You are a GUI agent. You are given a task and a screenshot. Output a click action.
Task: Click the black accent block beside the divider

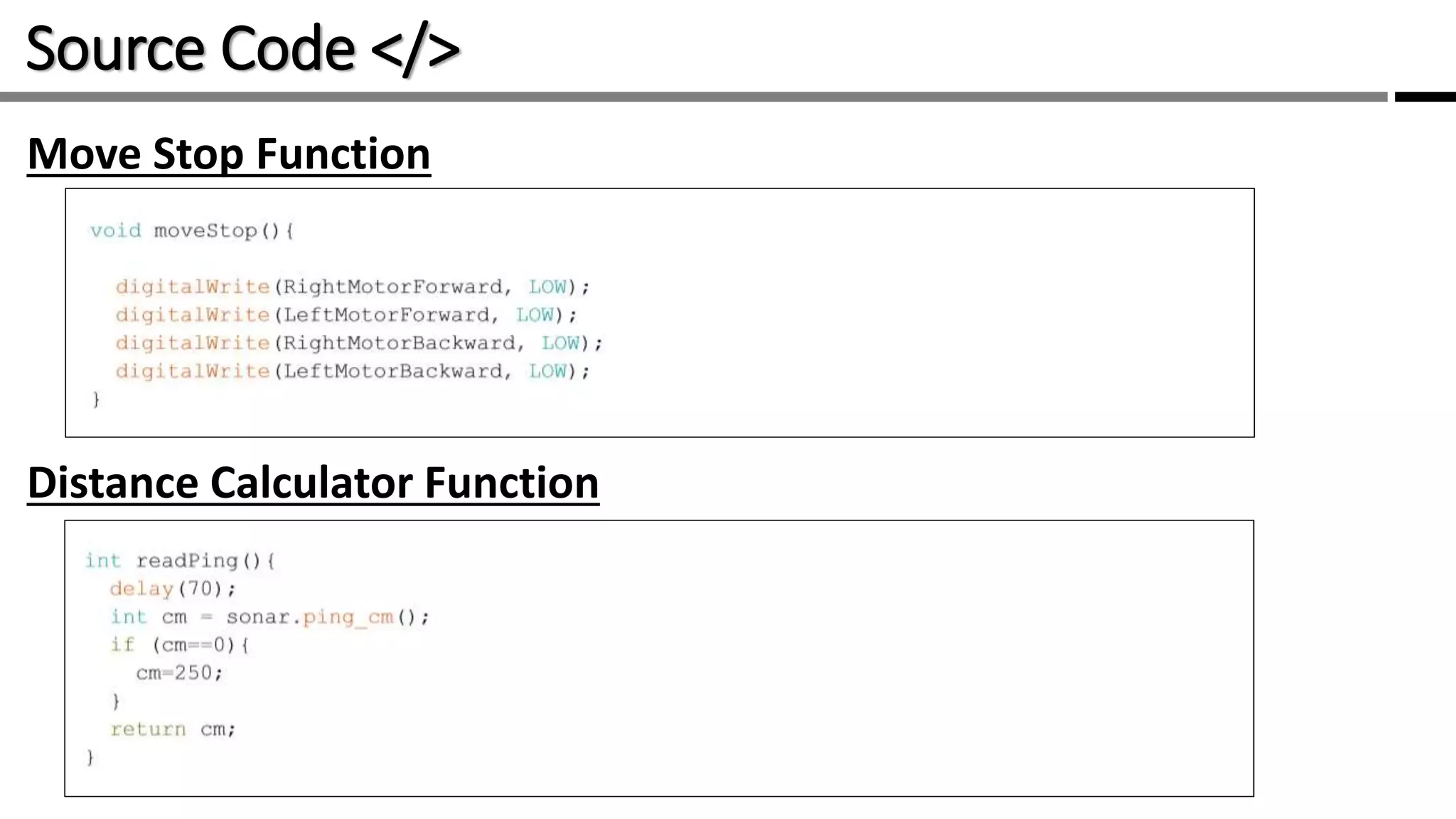pyautogui.click(x=1425, y=97)
